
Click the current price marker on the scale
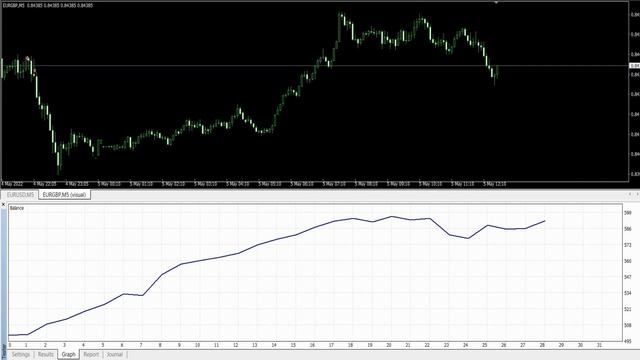pyautogui.click(x=635, y=65)
